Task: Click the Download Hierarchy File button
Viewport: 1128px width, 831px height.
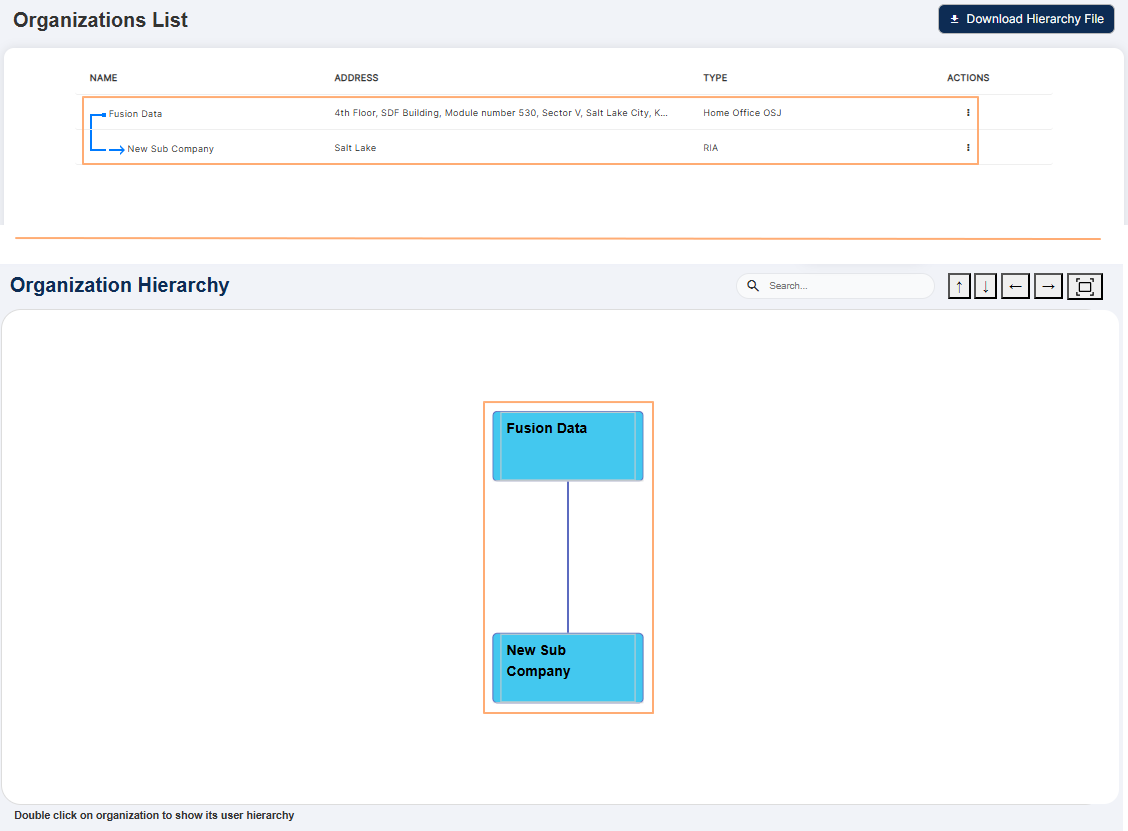Action: (x=1026, y=18)
